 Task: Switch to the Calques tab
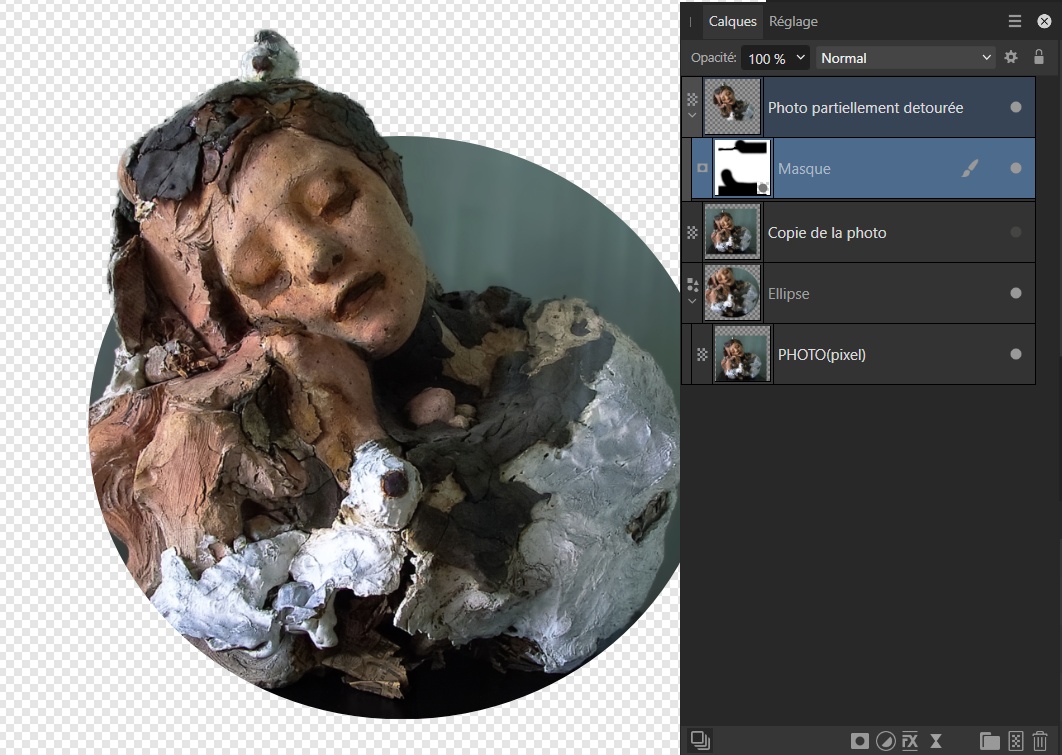[x=732, y=22]
